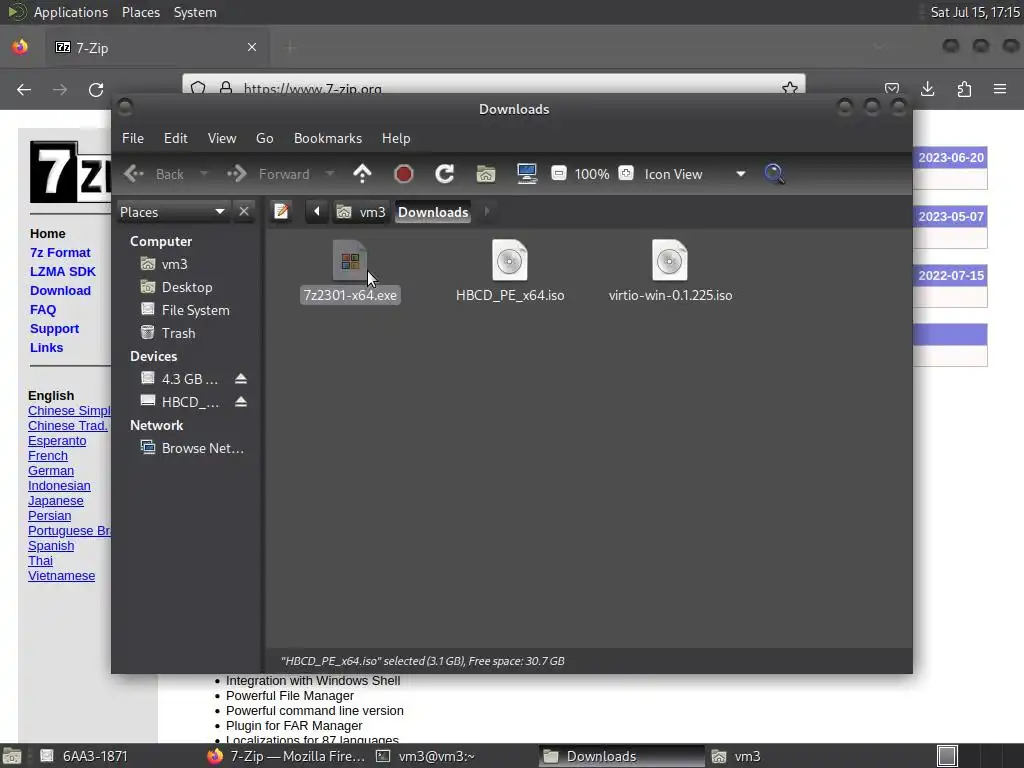
Task: Open the Applications panel menu
Action: pyautogui.click(x=71, y=12)
